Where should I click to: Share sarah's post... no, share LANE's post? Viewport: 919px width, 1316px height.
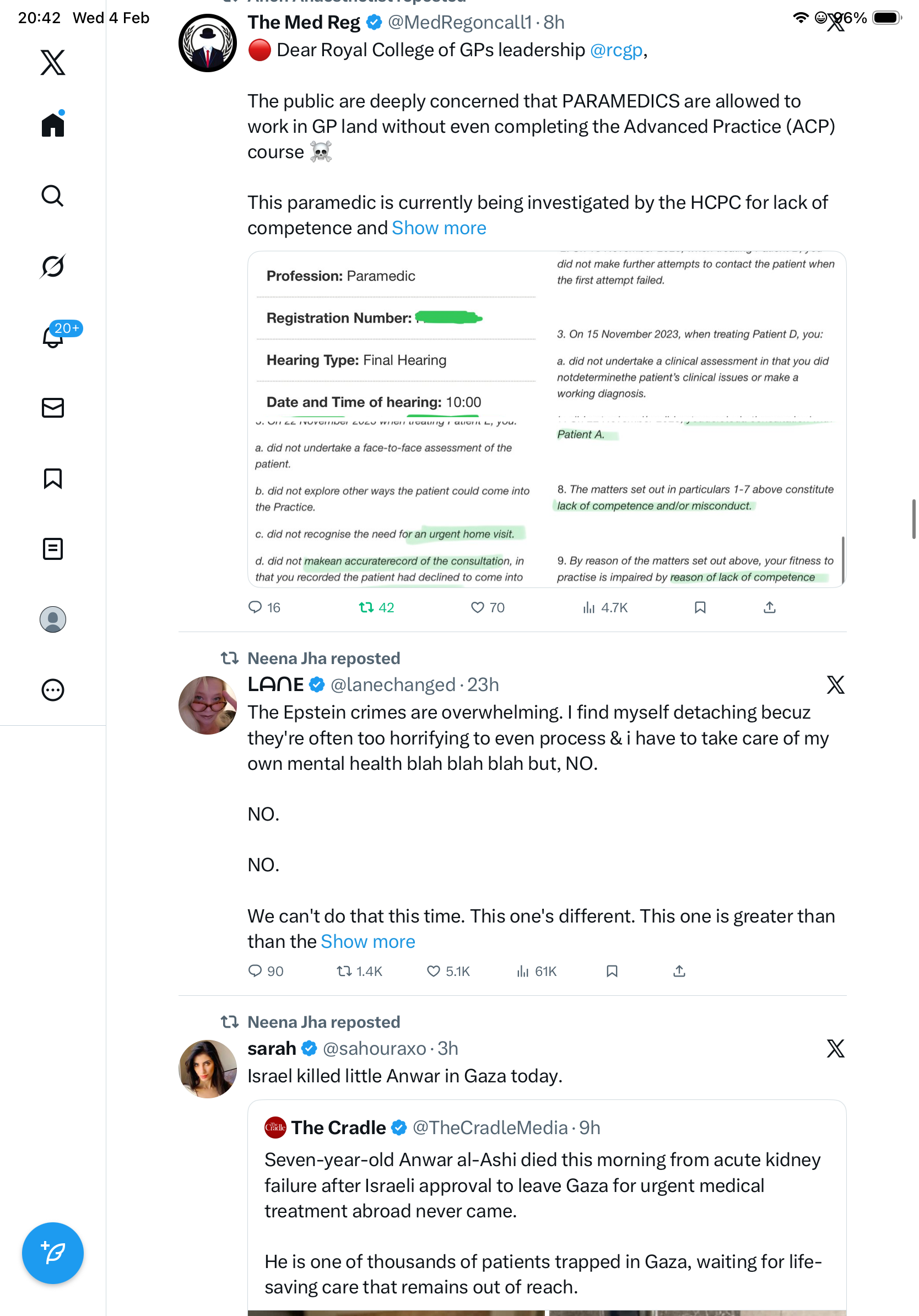pyautogui.click(x=679, y=972)
